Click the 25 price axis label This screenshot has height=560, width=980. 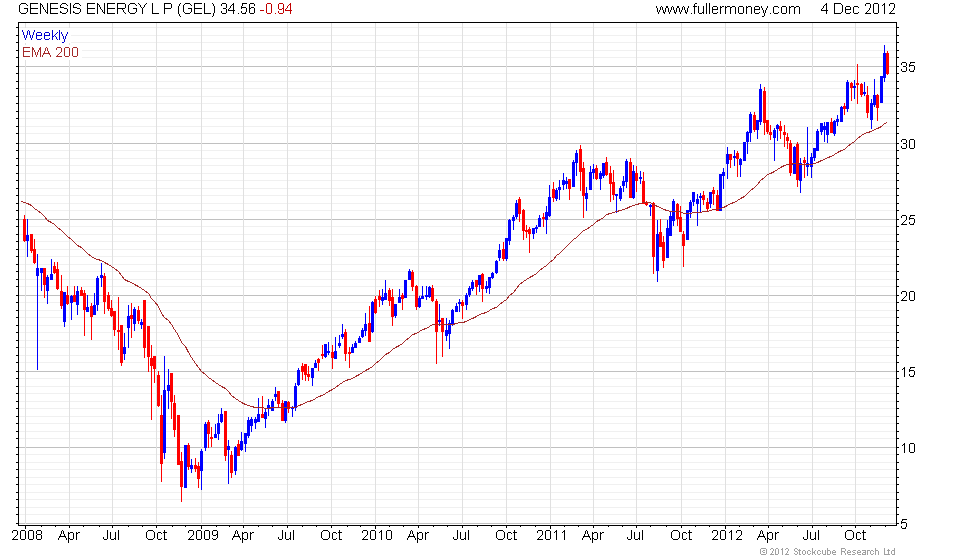(908, 220)
